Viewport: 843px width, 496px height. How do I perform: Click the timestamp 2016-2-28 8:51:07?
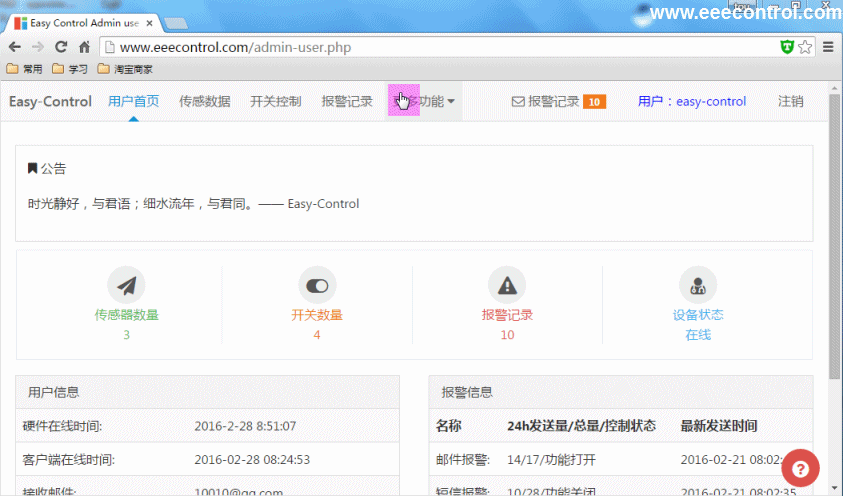click(245, 426)
